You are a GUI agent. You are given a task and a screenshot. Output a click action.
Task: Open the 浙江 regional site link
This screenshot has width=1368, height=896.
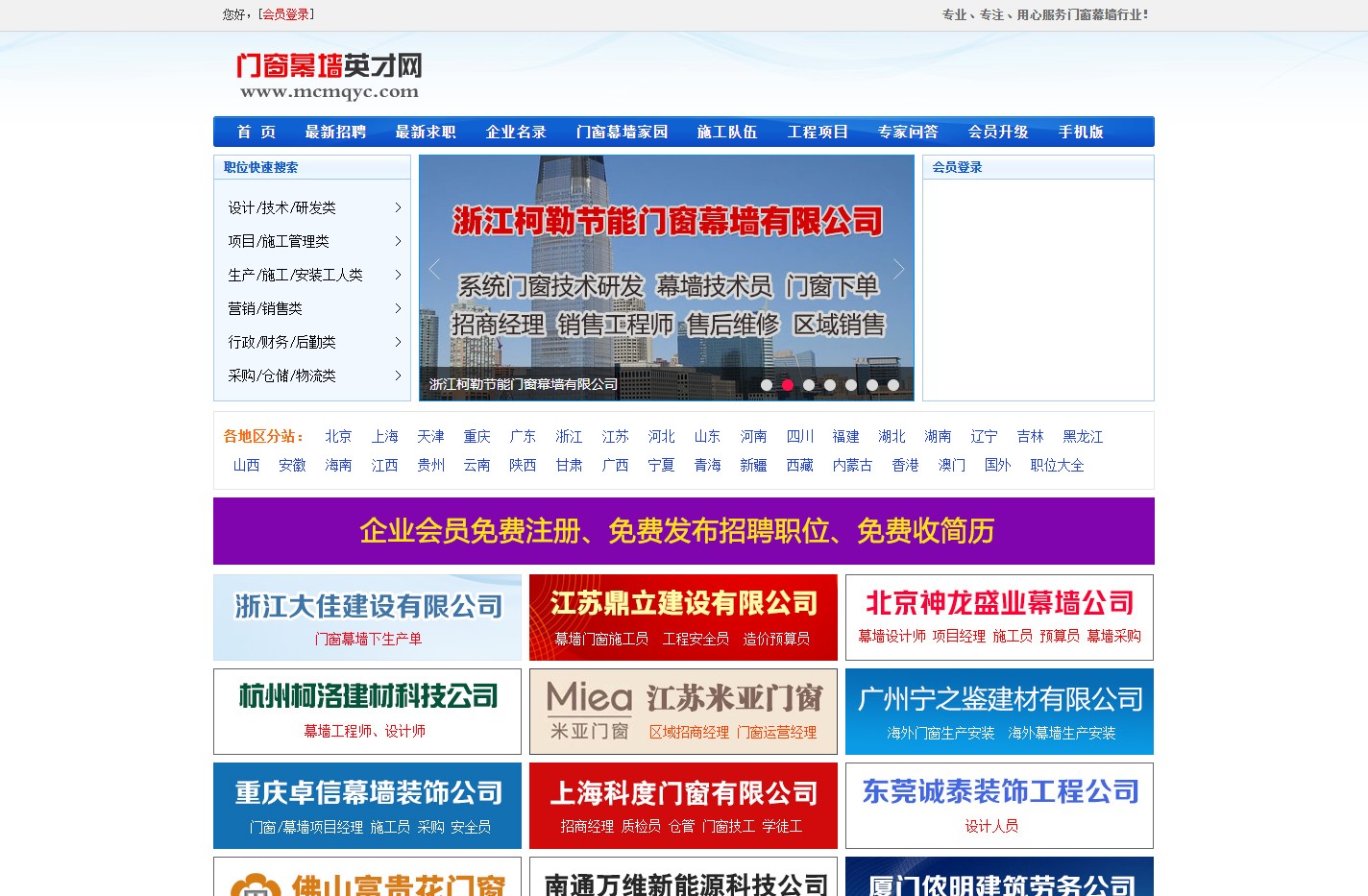point(569,436)
